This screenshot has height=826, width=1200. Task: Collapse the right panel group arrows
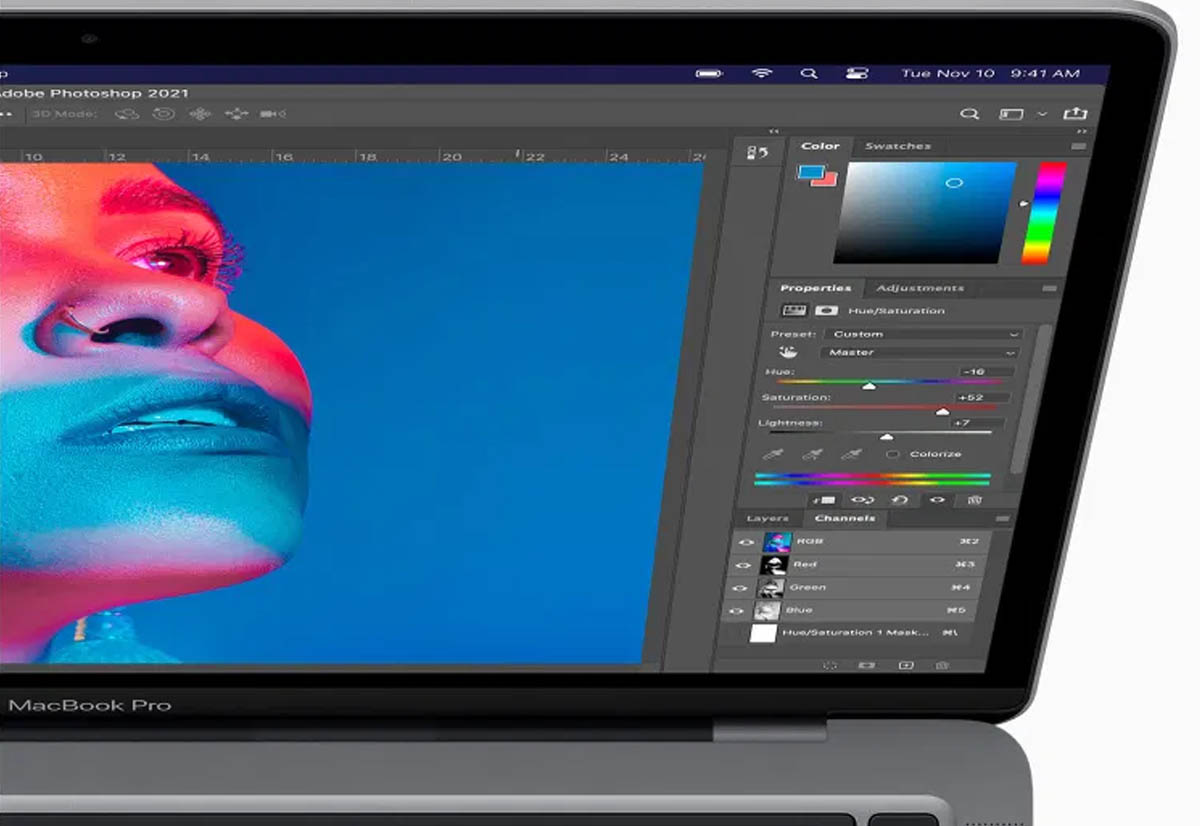pos(1082,131)
